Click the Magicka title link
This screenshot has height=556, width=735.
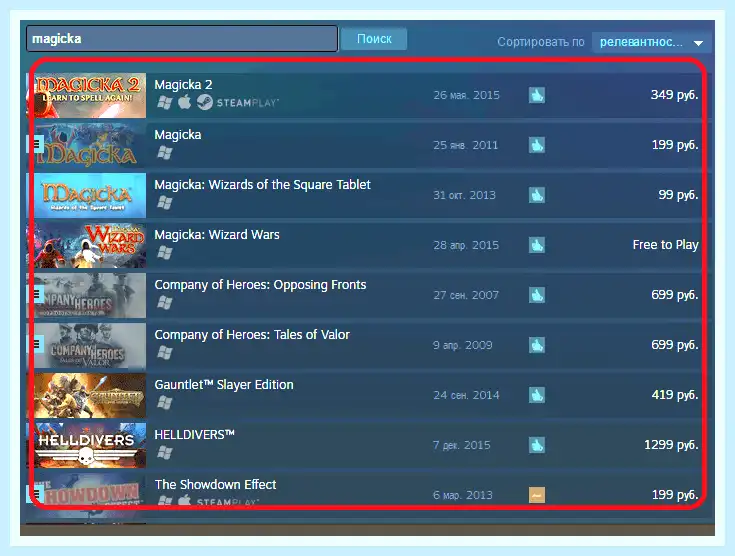tap(178, 135)
